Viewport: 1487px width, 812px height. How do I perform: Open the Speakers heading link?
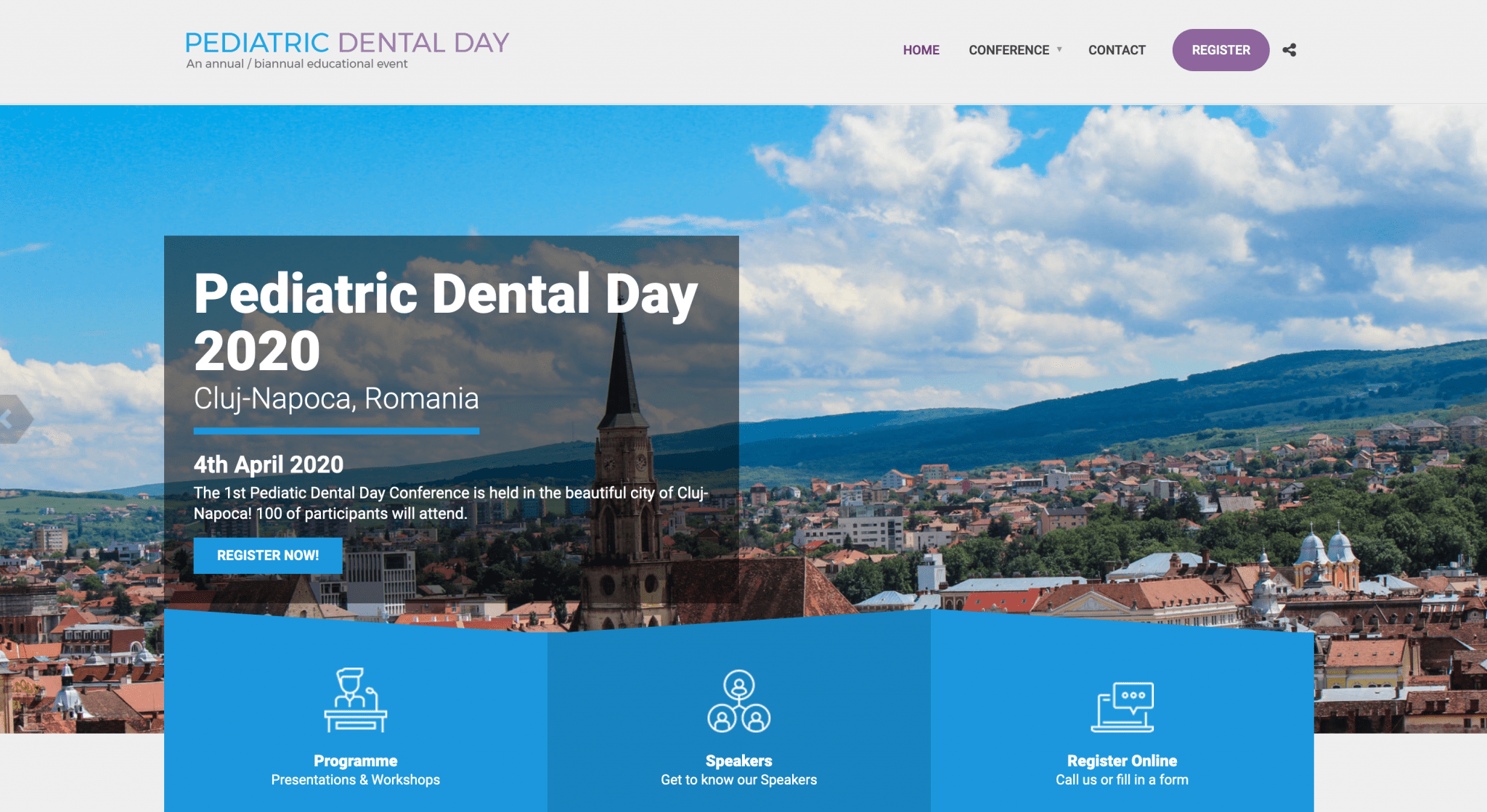point(738,760)
